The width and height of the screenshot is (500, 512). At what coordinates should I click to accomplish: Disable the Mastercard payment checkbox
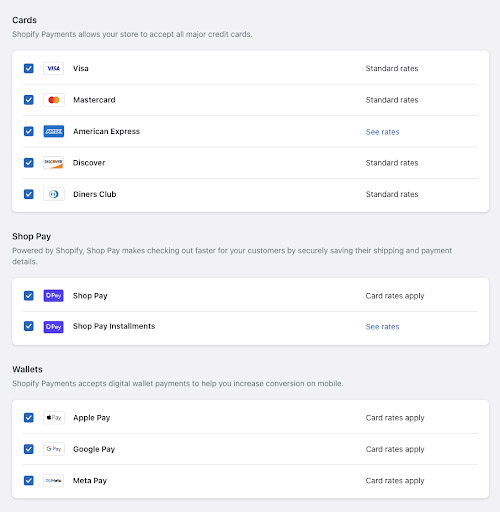click(29, 100)
